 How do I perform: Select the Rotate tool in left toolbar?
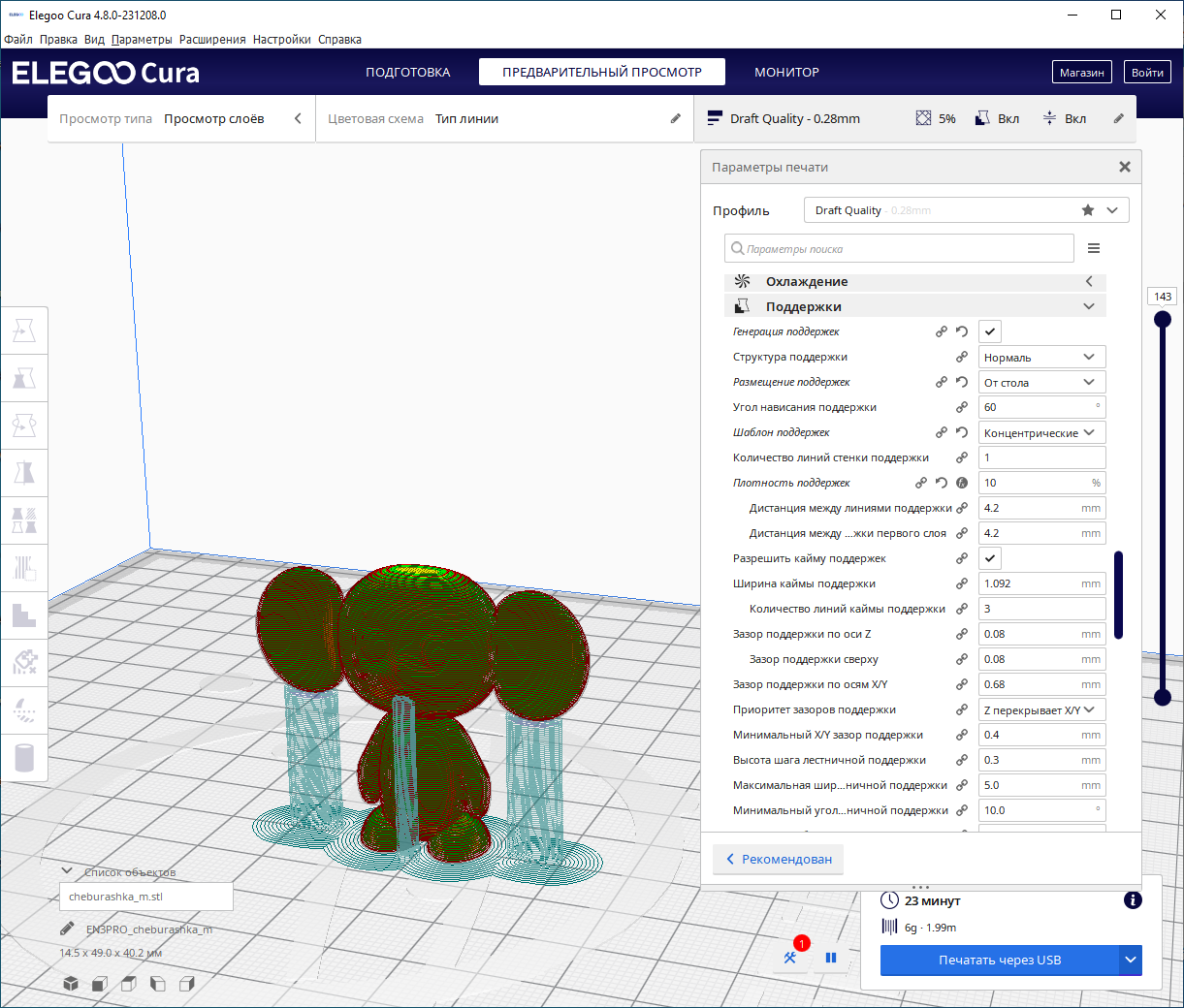click(x=24, y=425)
